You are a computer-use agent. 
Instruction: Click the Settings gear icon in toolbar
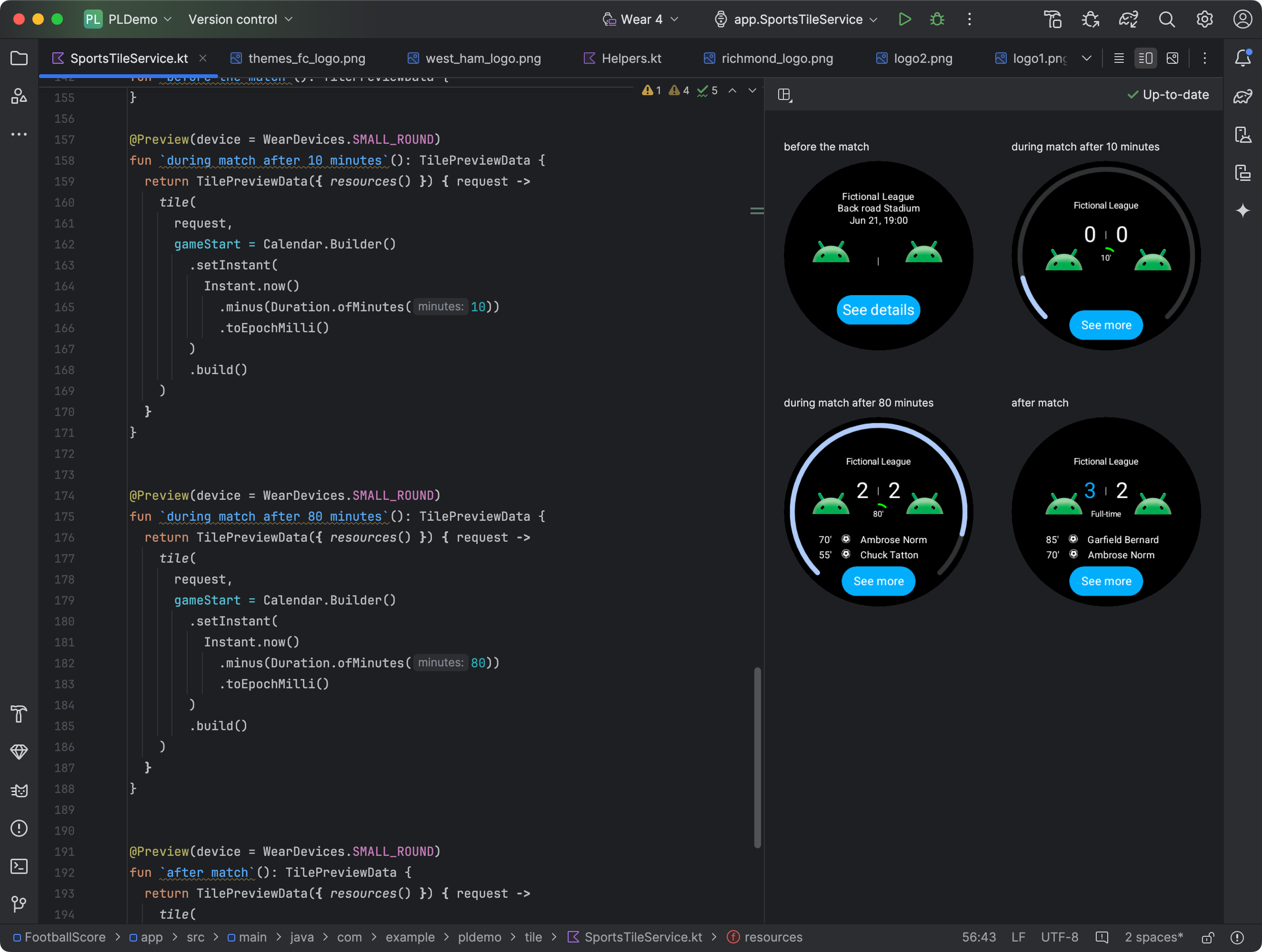(1204, 20)
